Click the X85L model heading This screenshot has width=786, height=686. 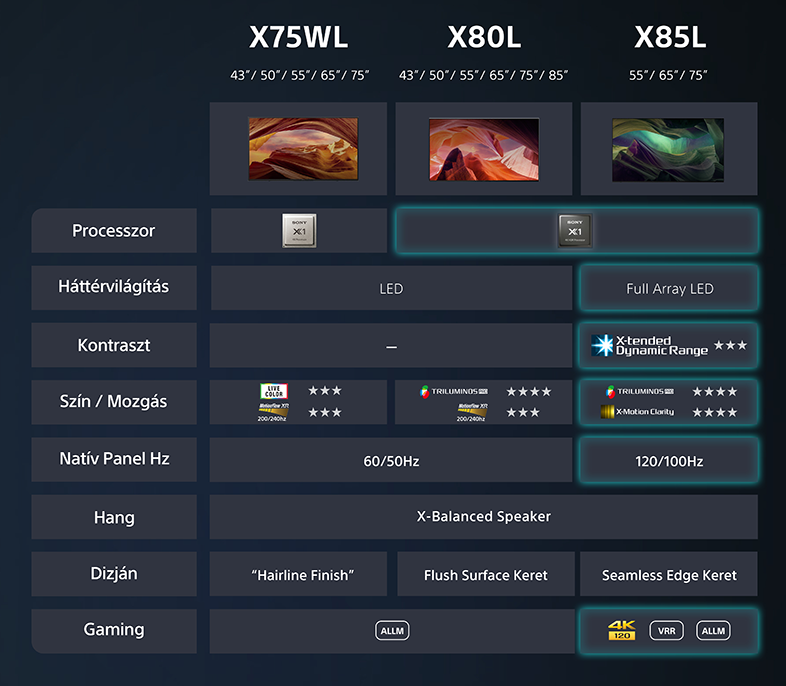670,37
